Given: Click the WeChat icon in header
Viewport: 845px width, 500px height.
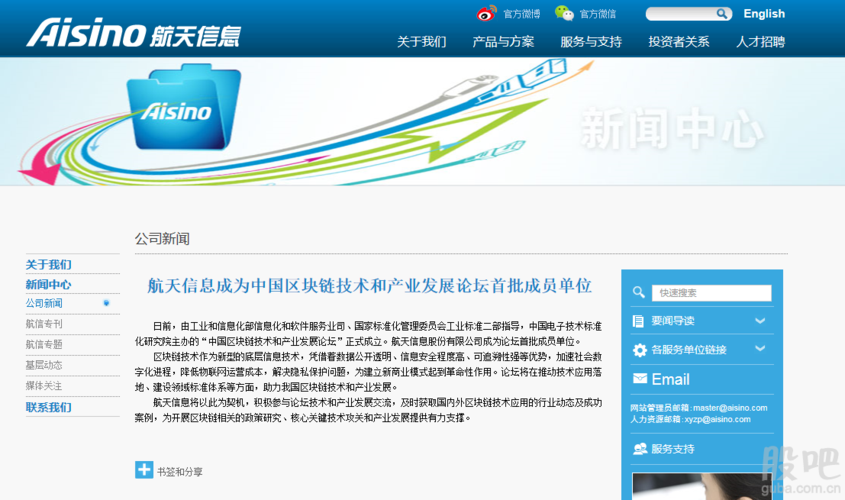Looking at the screenshot, I should click(565, 14).
